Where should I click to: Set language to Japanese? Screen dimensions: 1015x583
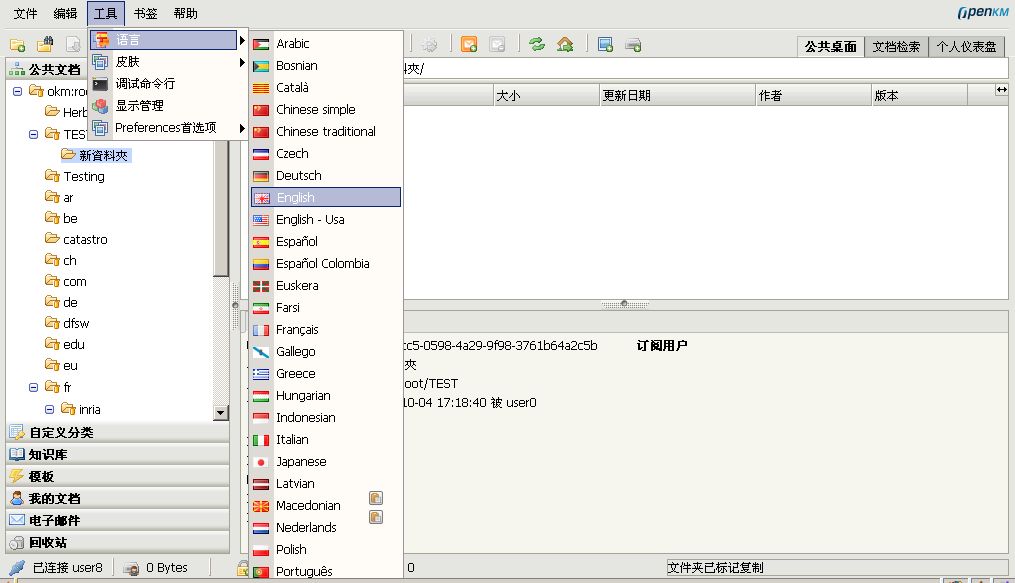coord(326,461)
